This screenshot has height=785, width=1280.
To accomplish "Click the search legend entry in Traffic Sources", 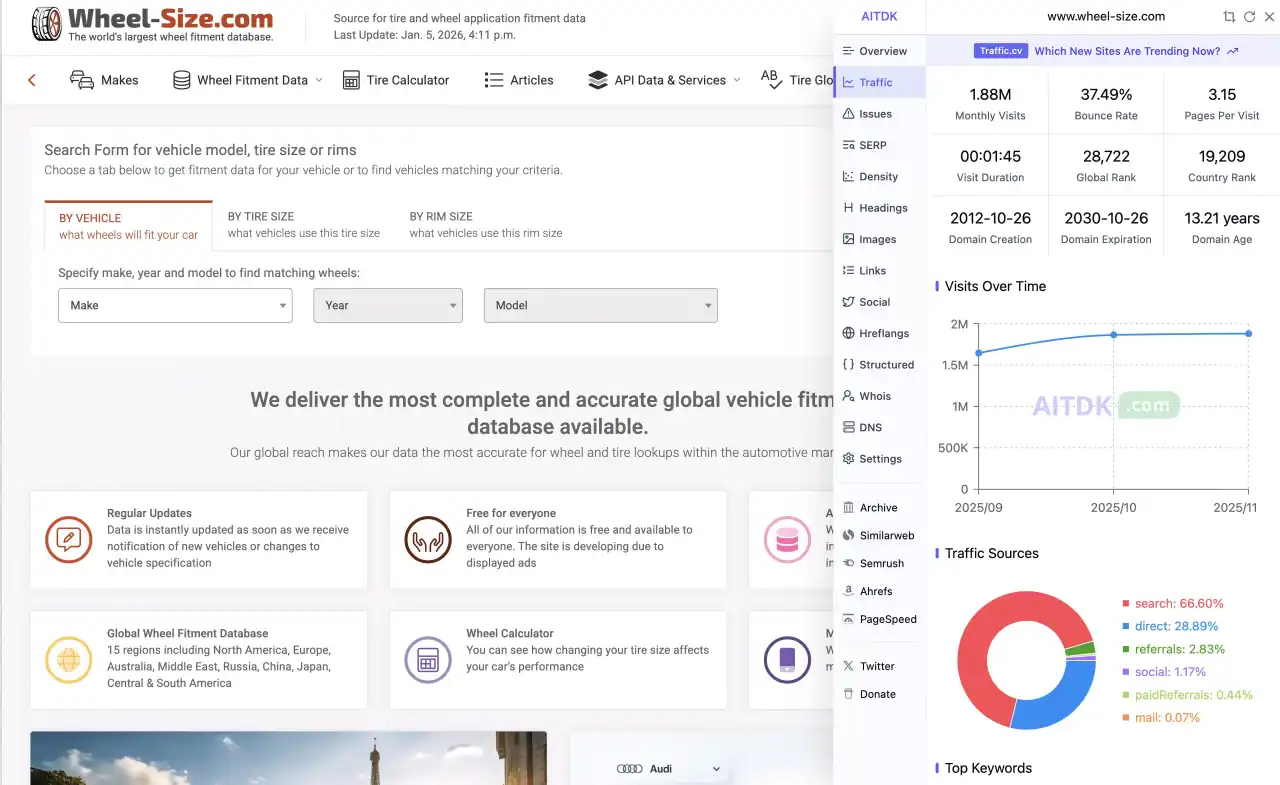I will coord(1172,603).
